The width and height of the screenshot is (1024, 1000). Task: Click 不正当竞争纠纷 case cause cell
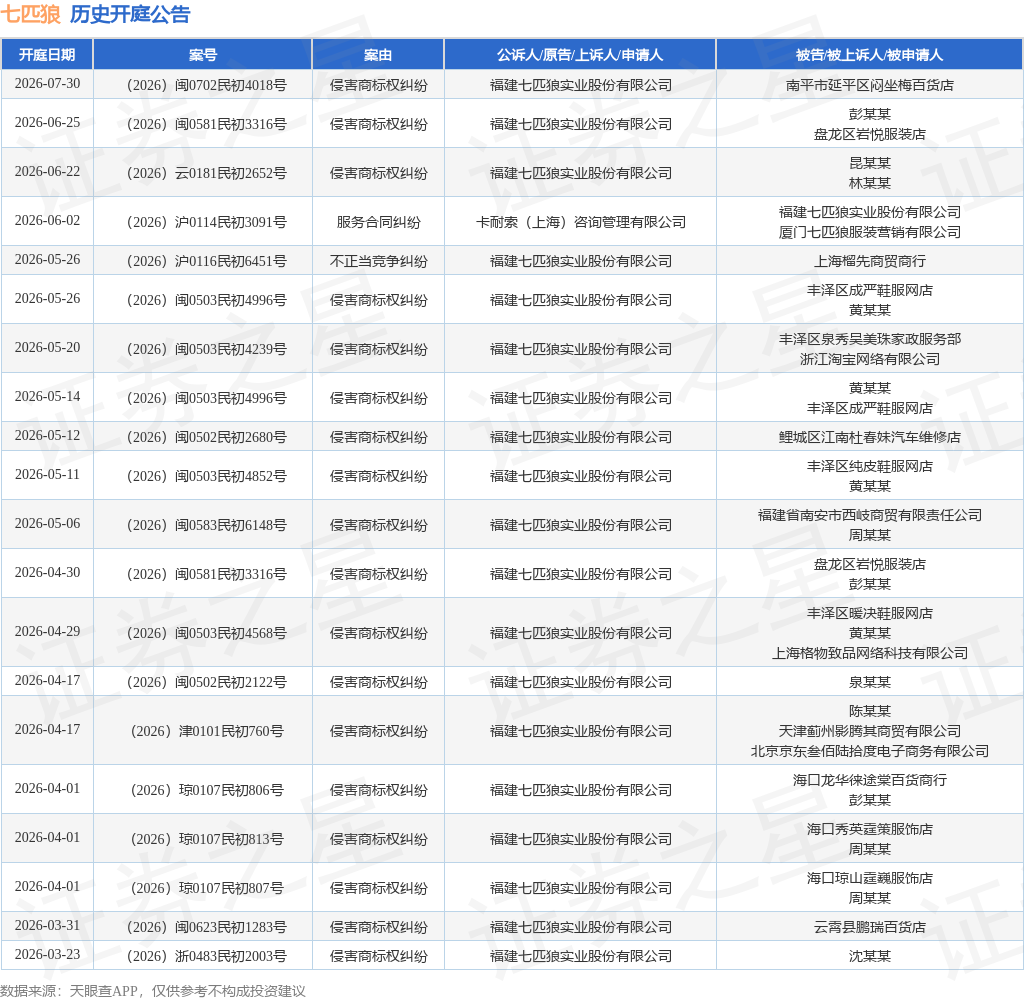(x=378, y=261)
